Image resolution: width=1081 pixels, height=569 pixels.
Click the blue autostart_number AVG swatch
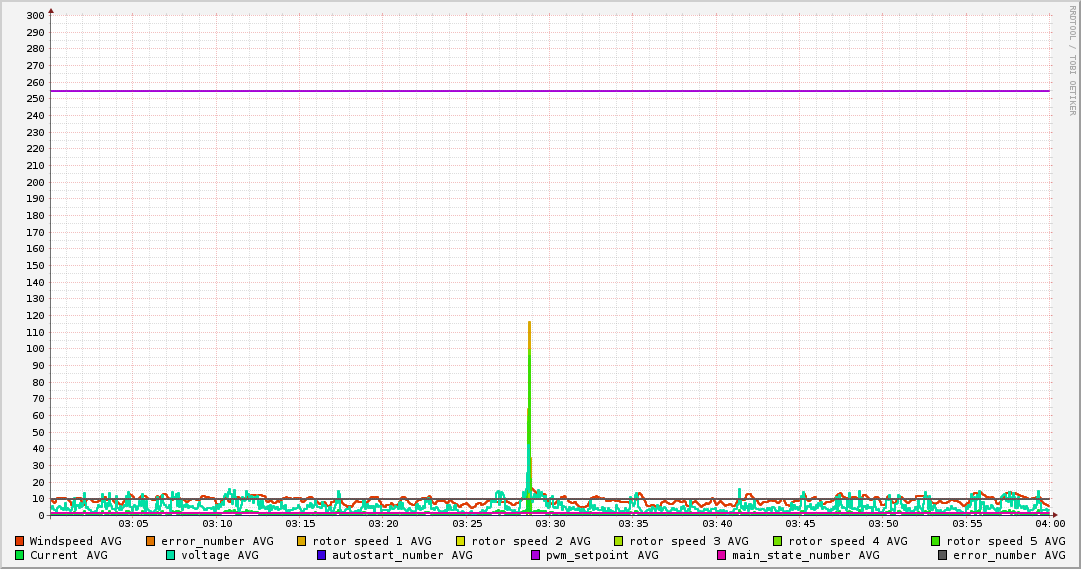point(321,555)
